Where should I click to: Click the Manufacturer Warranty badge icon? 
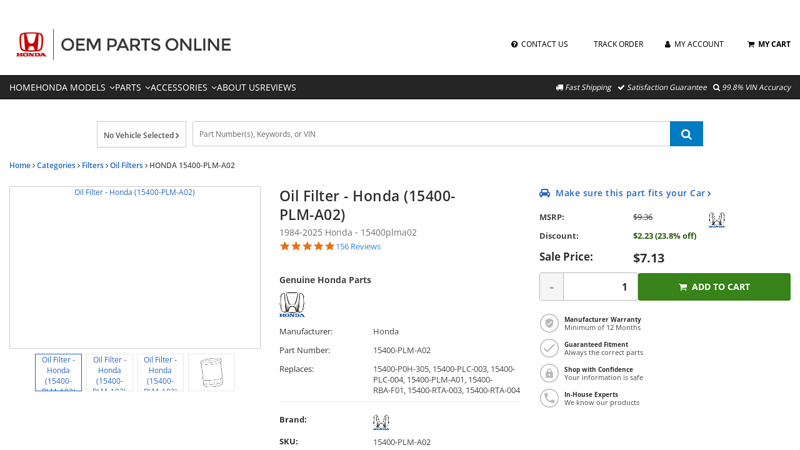click(549, 323)
